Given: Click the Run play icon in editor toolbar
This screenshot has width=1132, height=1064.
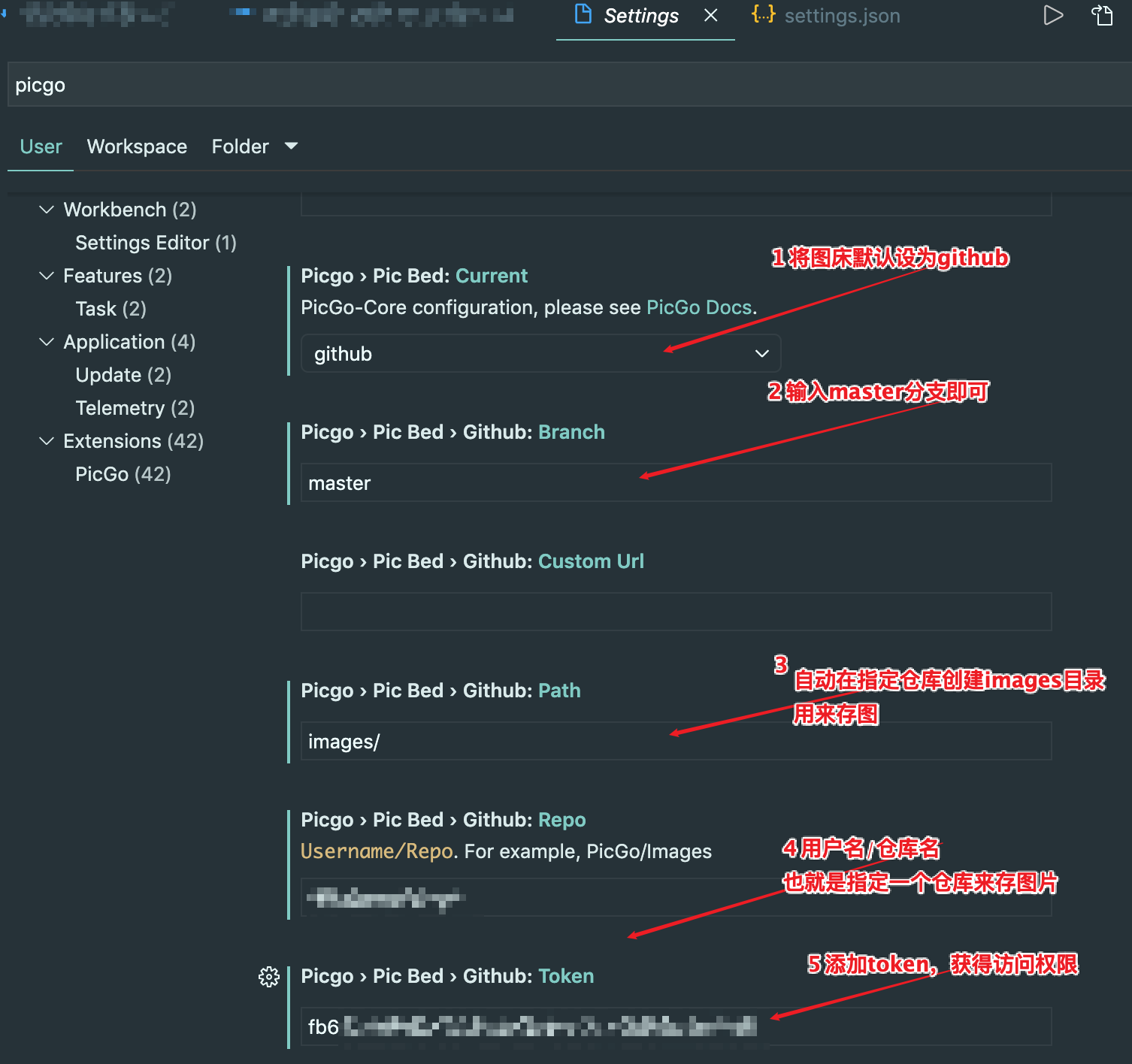Looking at the screenshot, I should click(x=1053, y=15).
